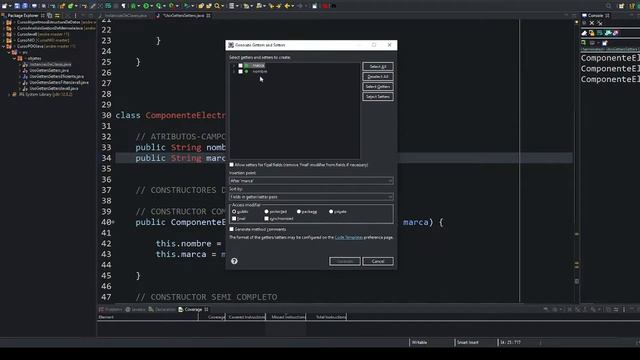The height and width of the screenshot is (360, 640).
Task: Click the Coverage launch icon in toolbar
Action: tap(158, 6)
